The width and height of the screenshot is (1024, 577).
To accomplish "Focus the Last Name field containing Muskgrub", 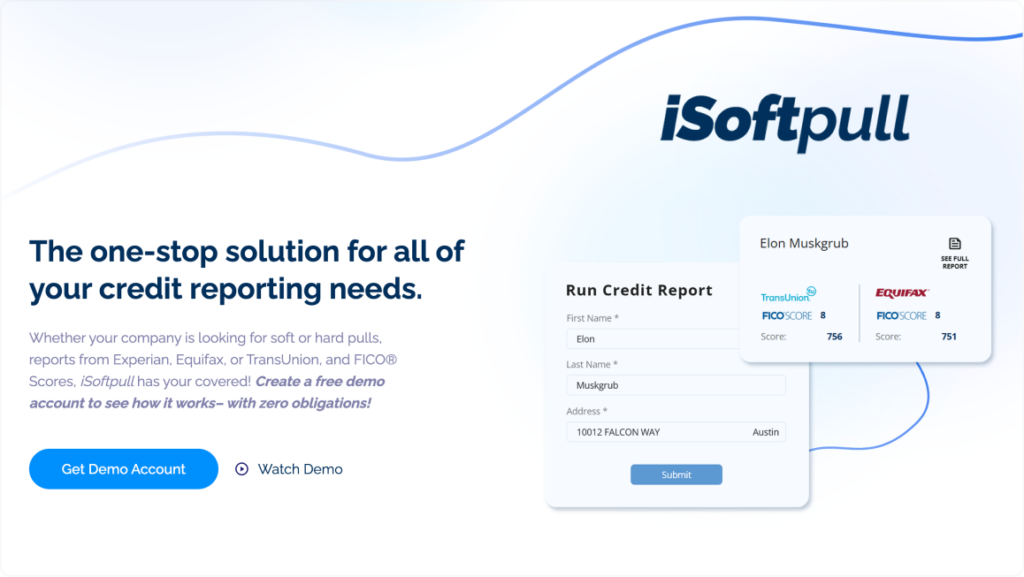I will [676, 385].
